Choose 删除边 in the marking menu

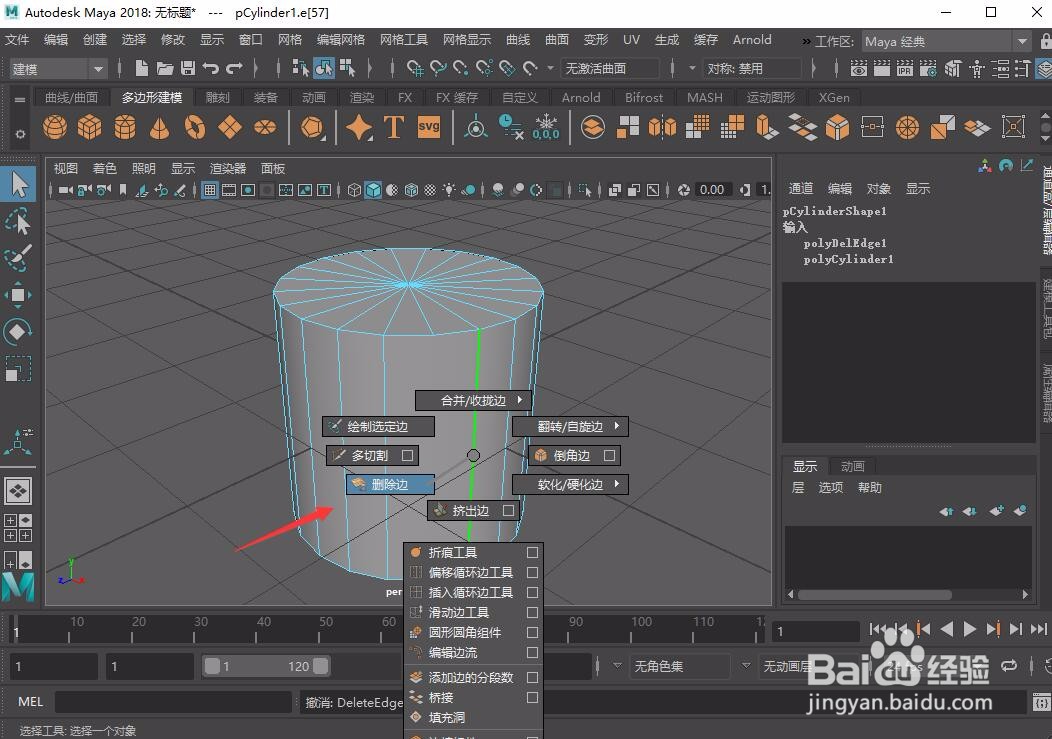(x=390, y=485)
